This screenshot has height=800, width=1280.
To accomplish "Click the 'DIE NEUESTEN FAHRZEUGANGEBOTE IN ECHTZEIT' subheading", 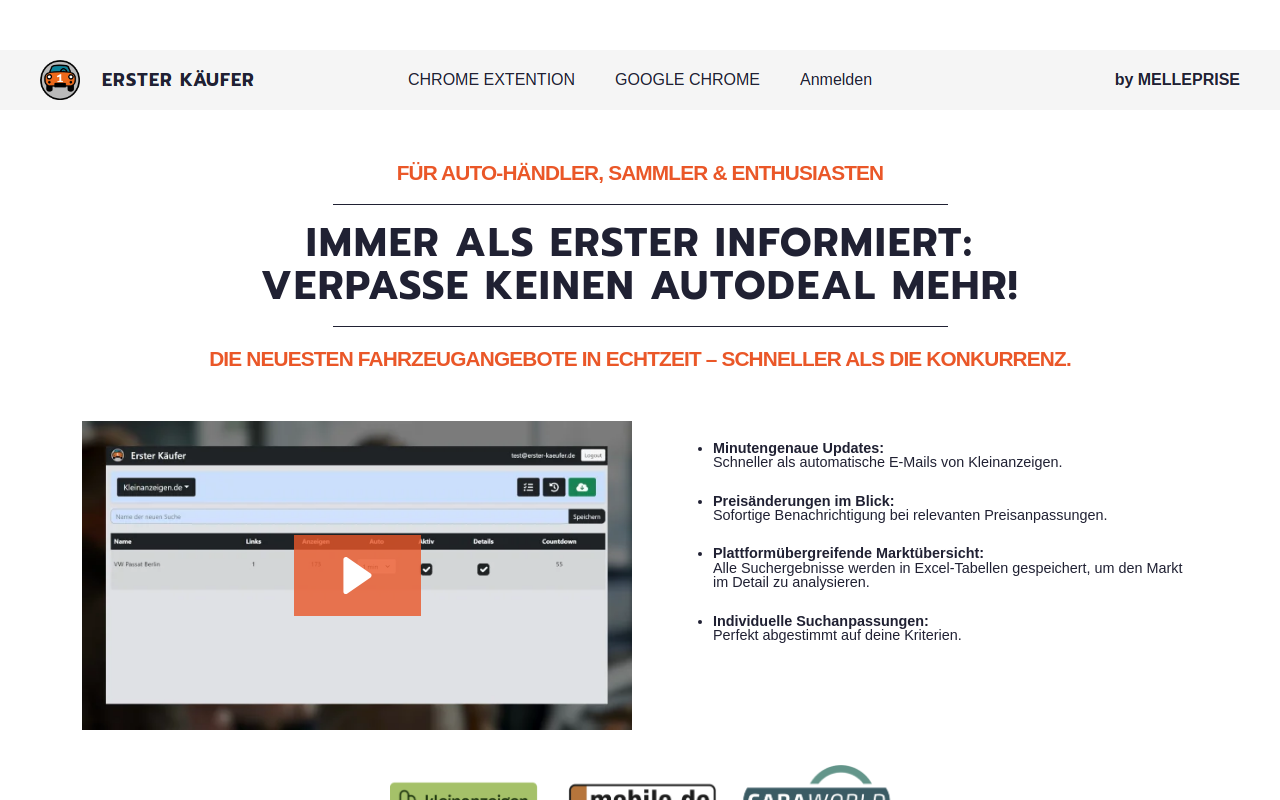I will (640, 359).
